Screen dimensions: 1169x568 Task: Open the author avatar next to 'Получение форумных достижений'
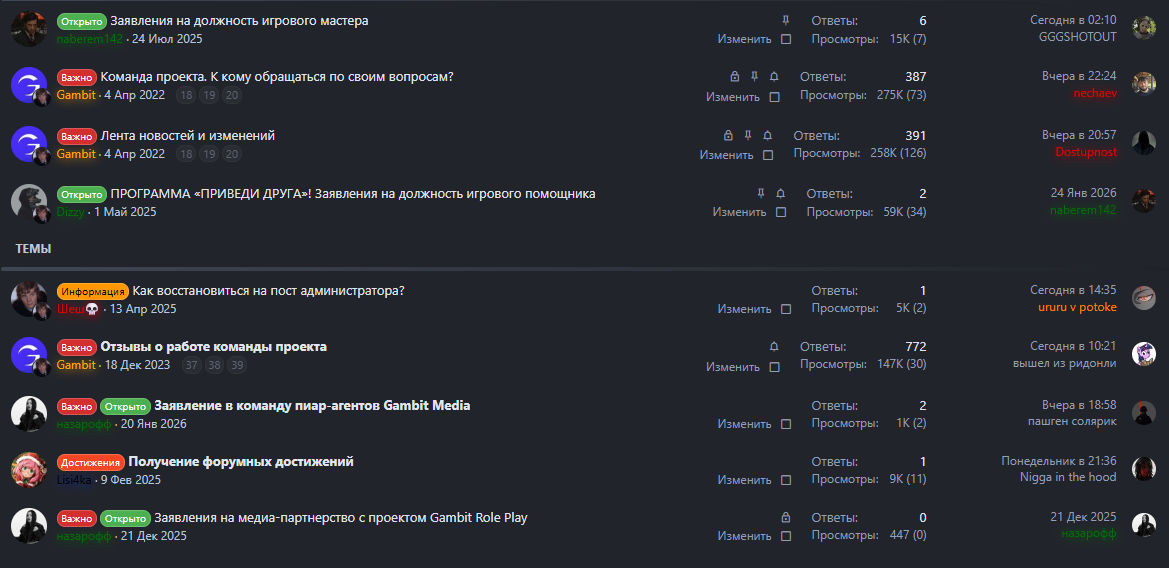pos(29,469)
